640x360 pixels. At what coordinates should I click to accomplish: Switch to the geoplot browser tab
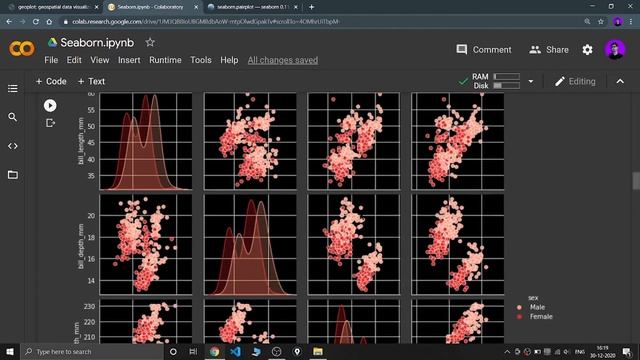pyautogui.click(x=53, y=7)
